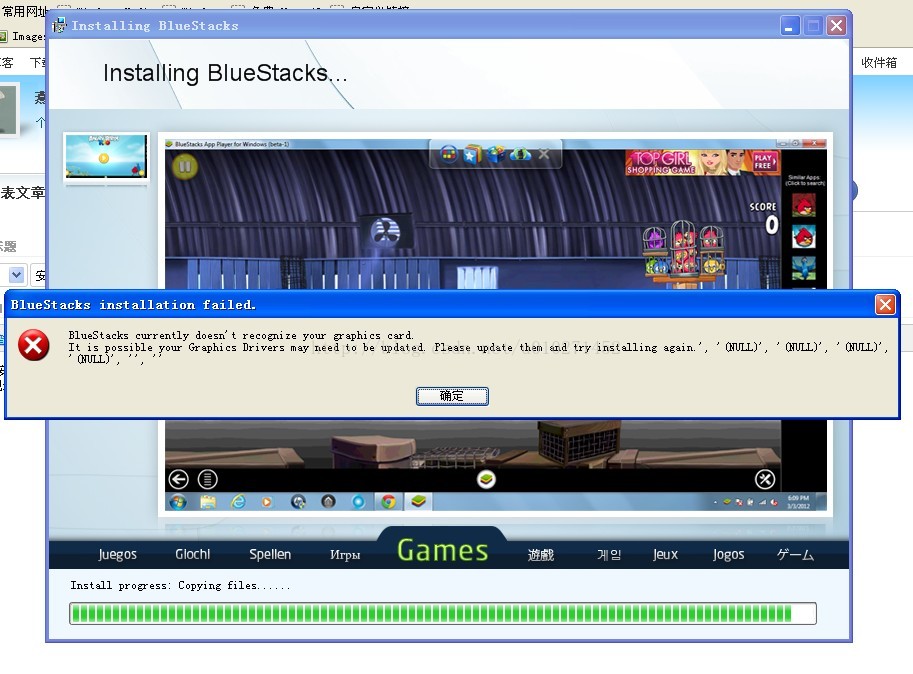
Task: Close the BlueStacks installation failed dialog
Action: (x=885, y=304)
